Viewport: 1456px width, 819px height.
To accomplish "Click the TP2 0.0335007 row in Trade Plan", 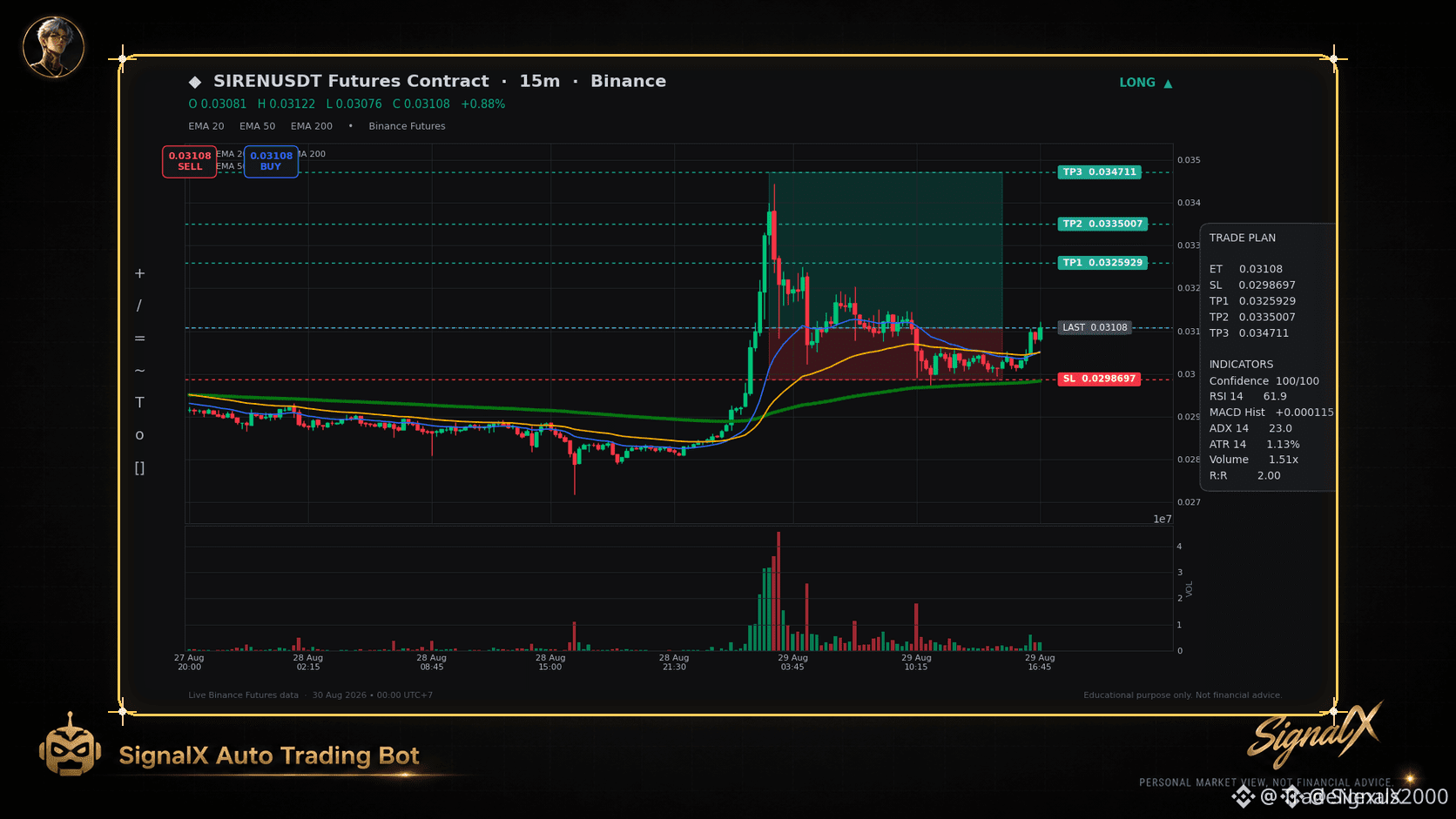I will [1252, 317].
